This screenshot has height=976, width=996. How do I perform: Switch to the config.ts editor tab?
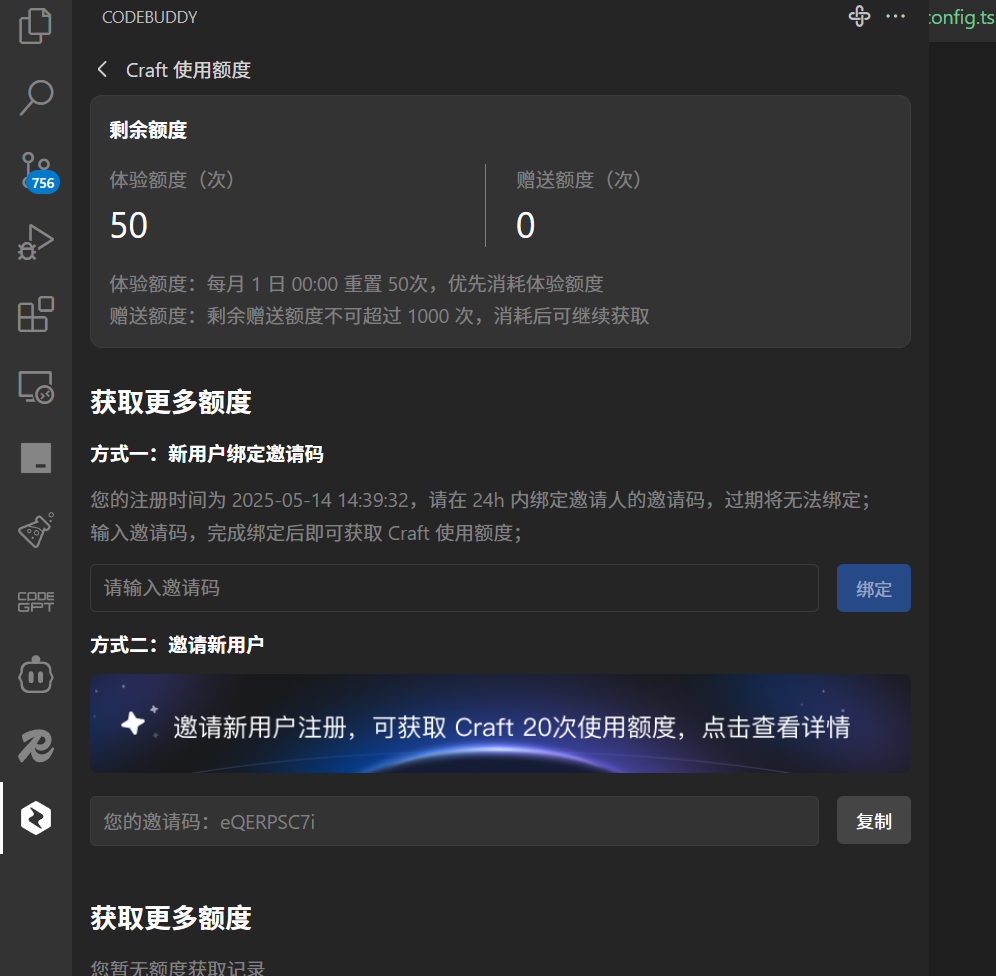(962, 18)
